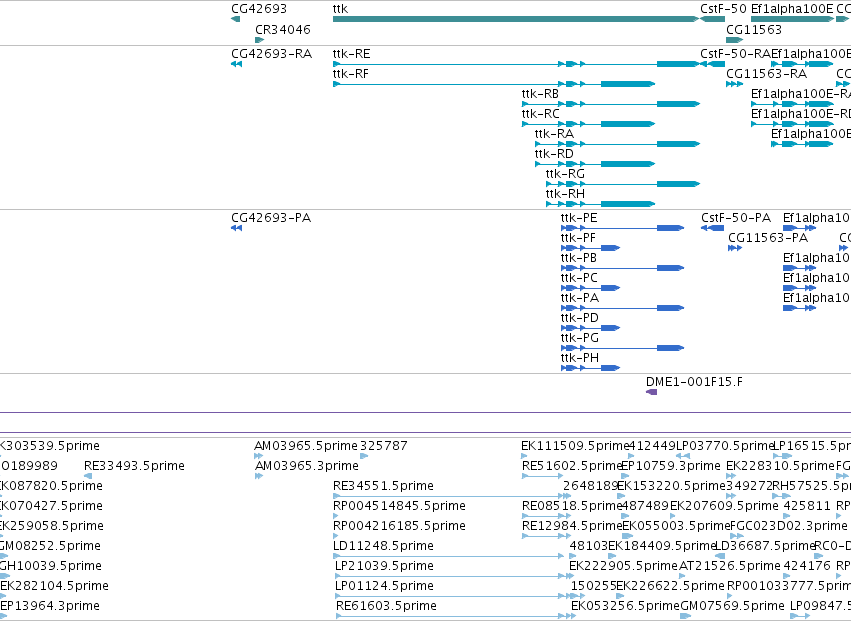Screen dimensions: 851x621
Task: Select the ttk-RG transcript label
Action: [566, 174]
